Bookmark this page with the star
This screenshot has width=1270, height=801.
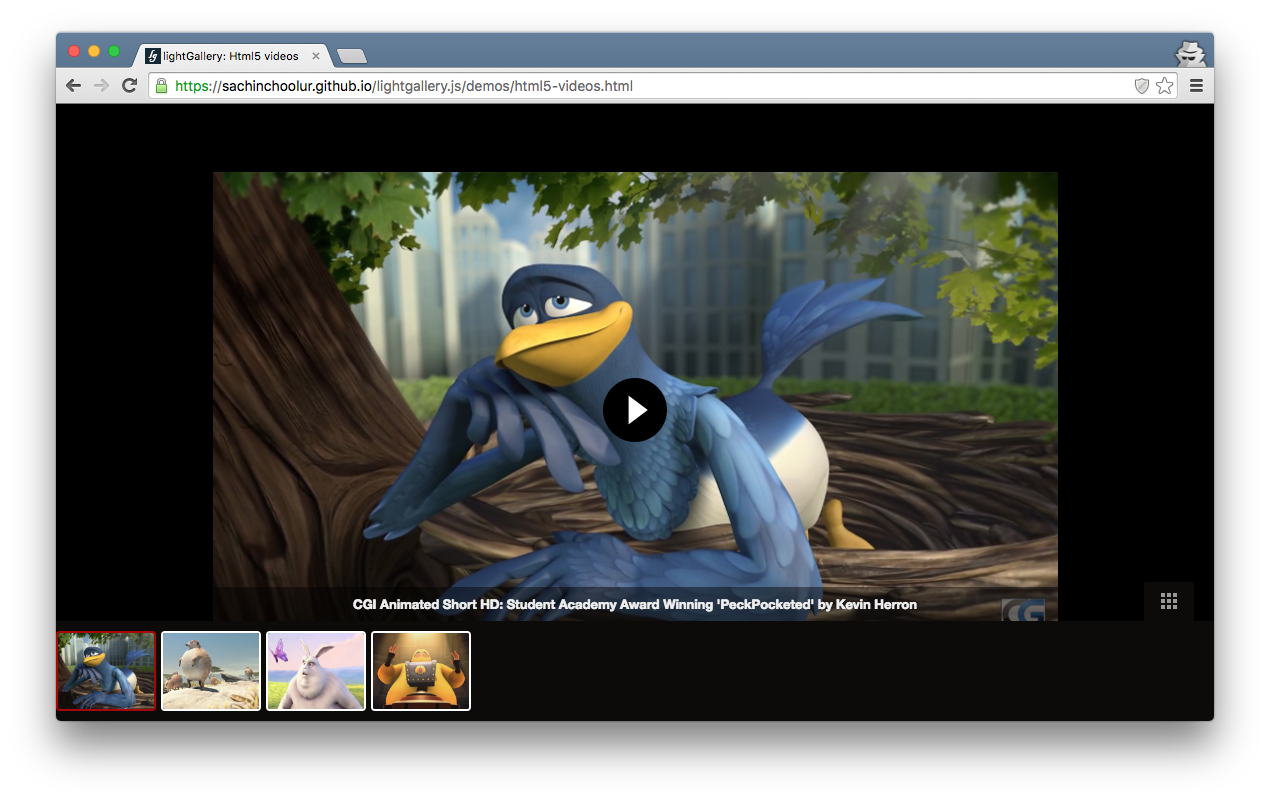tap(1164, 86)
